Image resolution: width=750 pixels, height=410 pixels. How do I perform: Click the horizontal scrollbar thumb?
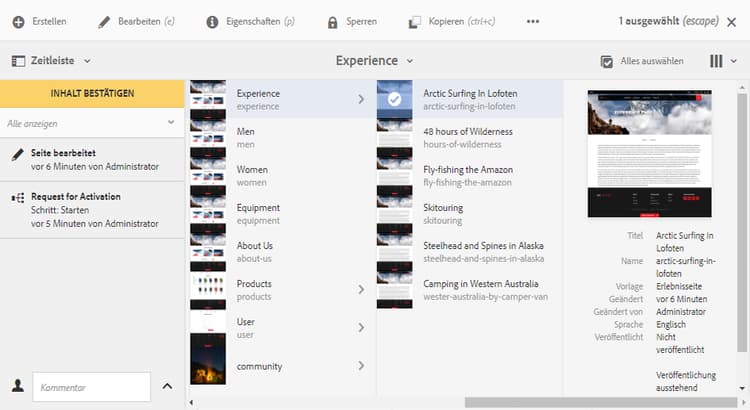(x=601, y=402)
